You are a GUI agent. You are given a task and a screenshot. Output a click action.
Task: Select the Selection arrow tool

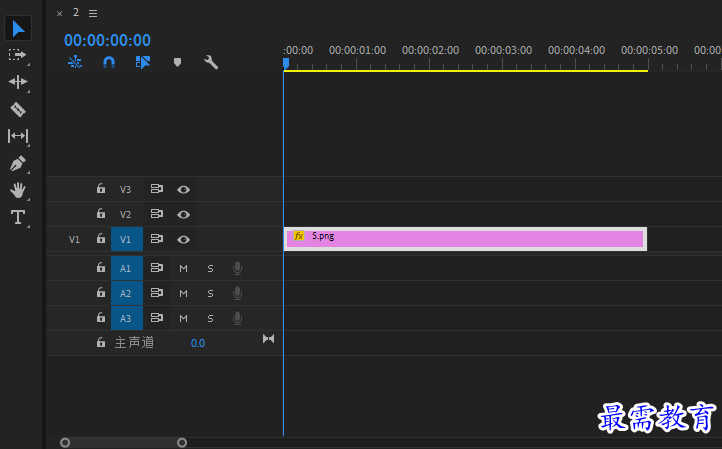click(x=18, y=29)
